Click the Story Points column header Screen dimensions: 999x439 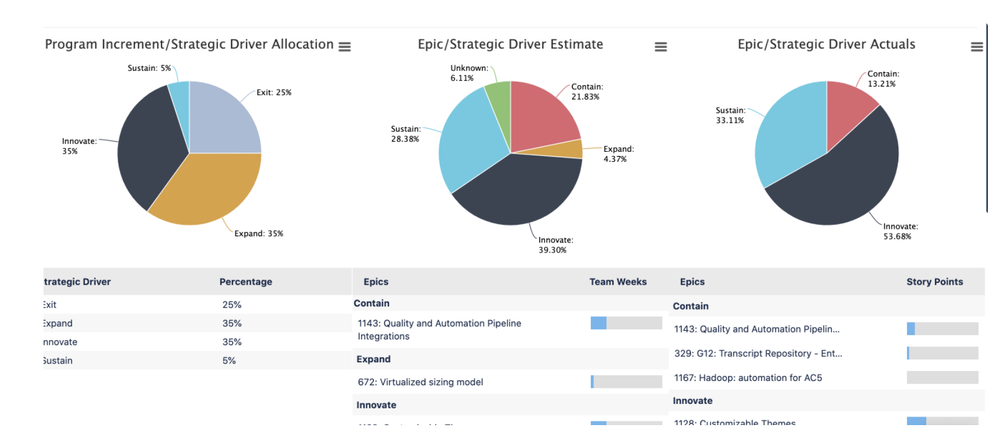(x=935, y=282)
